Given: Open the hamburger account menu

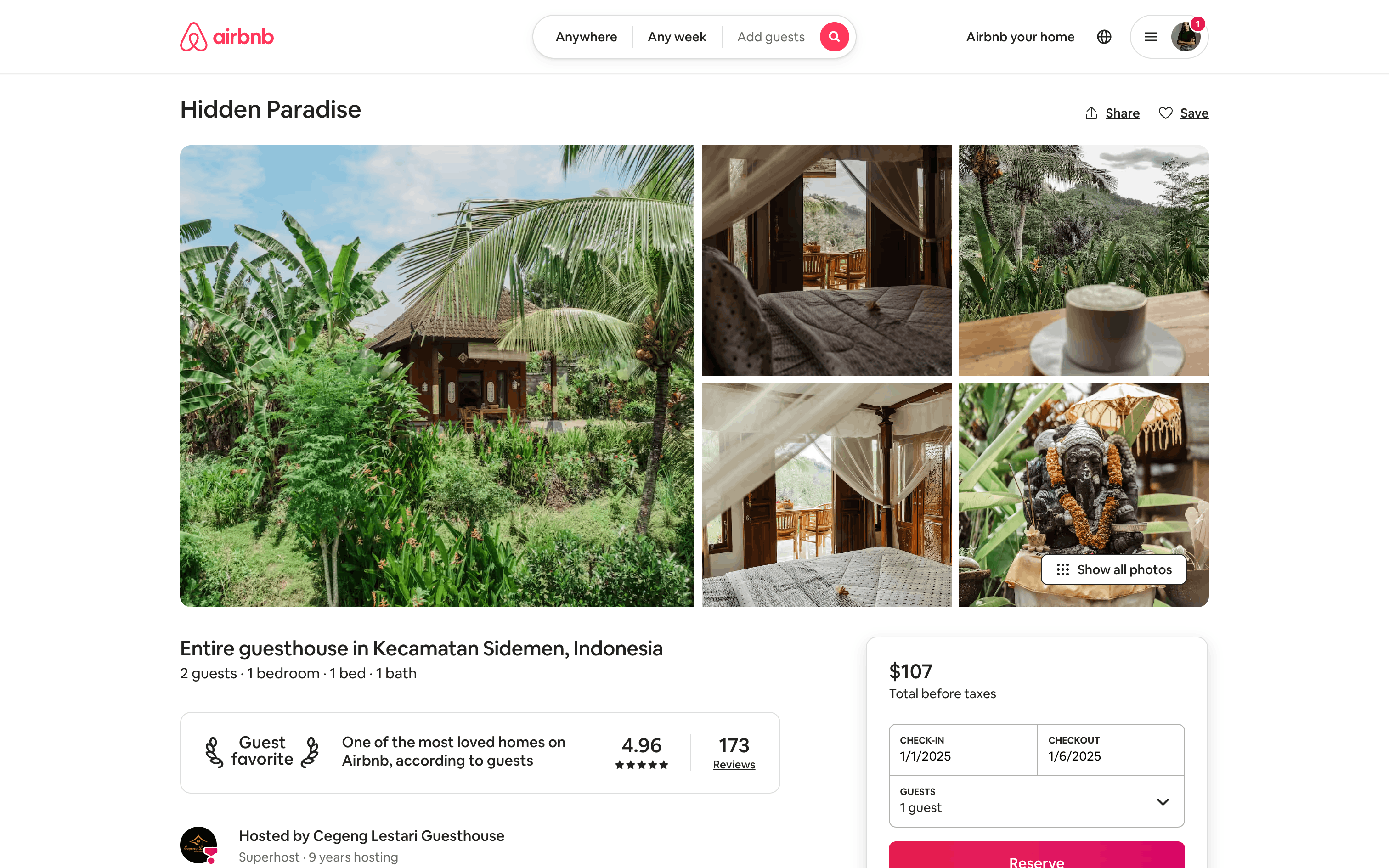Looking at the screenshot, I should pos(1150,37).
